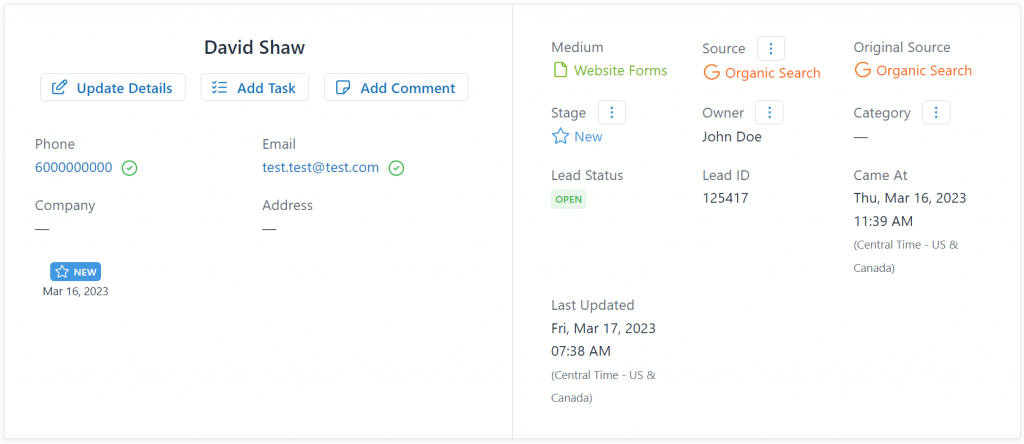1024x444 pixels.
Task: Click phone number 6000000000 link
Action: pos(74,167)
